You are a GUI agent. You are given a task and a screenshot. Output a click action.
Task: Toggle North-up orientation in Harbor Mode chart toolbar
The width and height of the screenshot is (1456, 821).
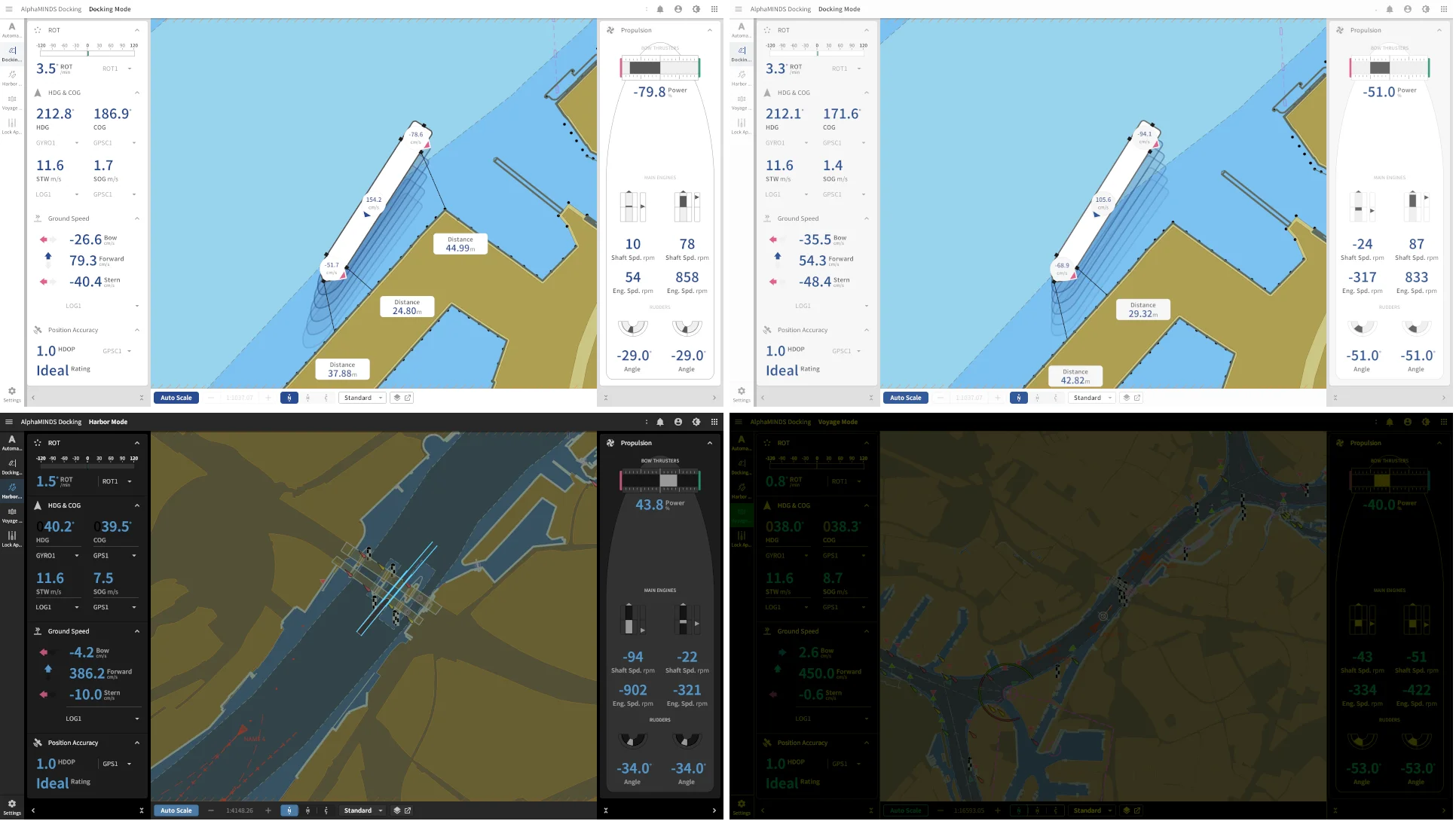tap(289, 811)
